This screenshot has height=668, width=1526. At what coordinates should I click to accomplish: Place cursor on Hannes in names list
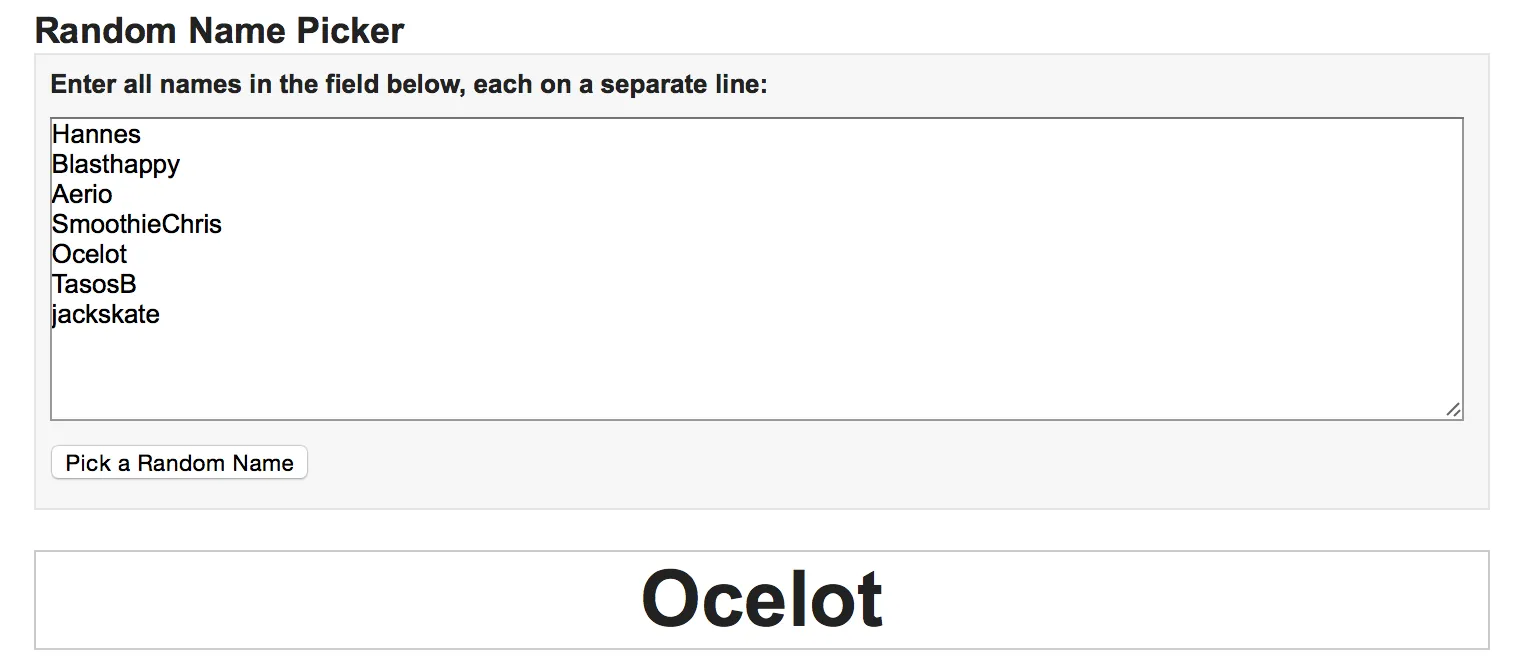pos(96,134)
